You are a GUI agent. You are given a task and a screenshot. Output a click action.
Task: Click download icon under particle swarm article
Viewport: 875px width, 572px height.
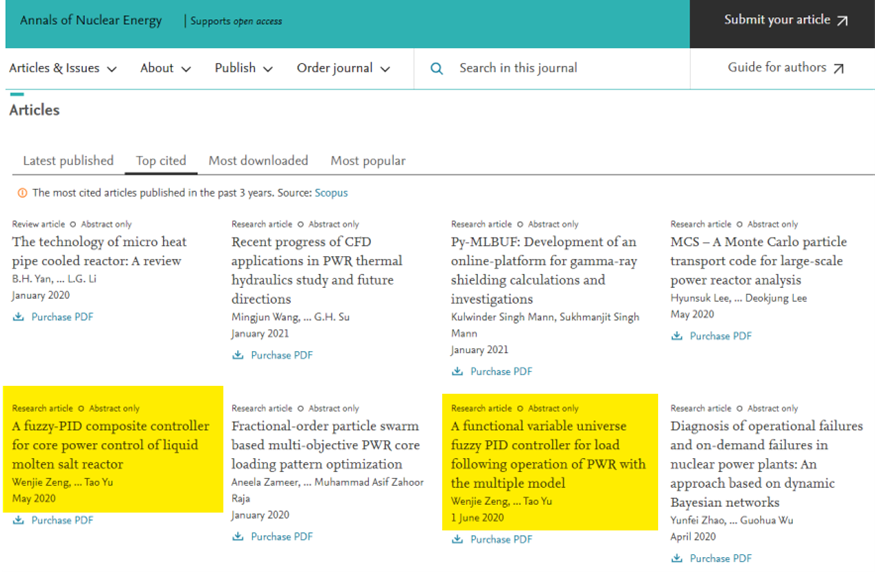click(x=238, y=536)
